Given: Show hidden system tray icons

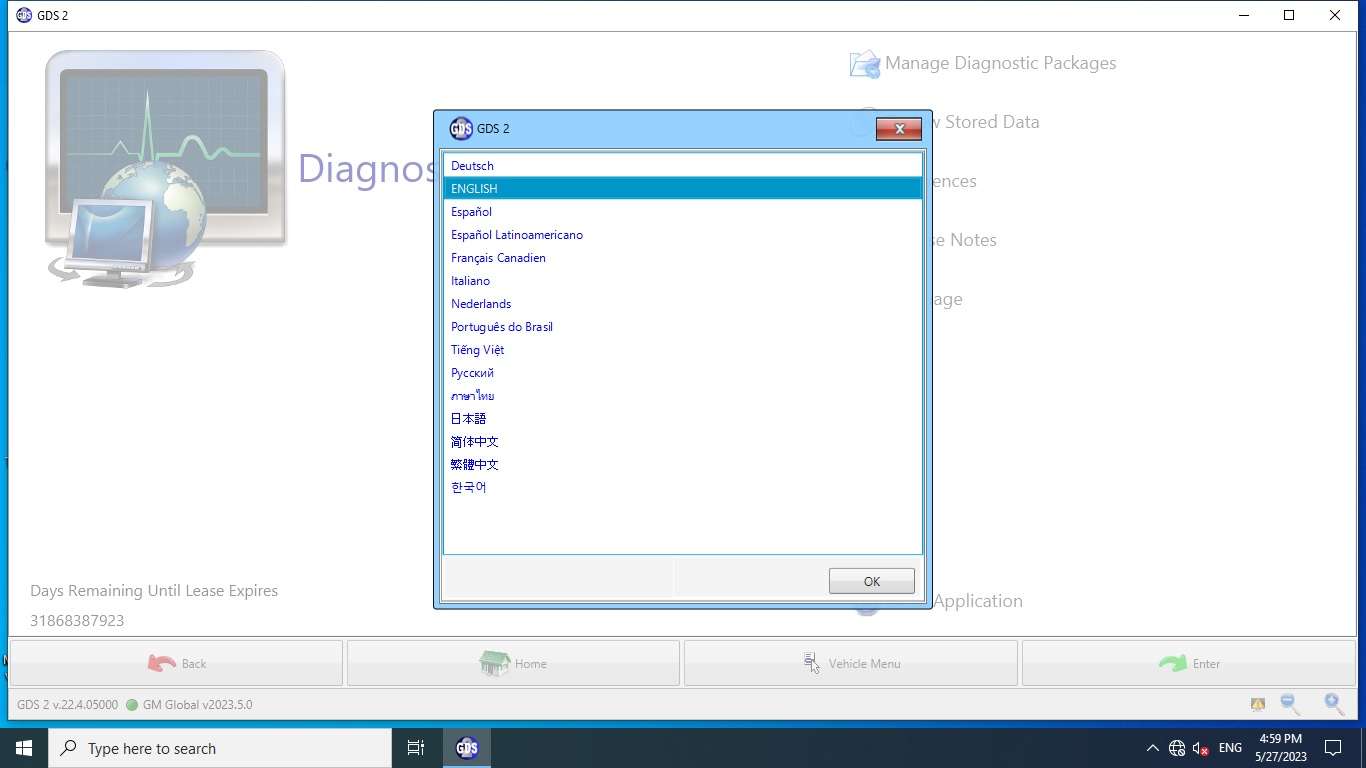Looking at the screenshot, I should coord(1152,748).
